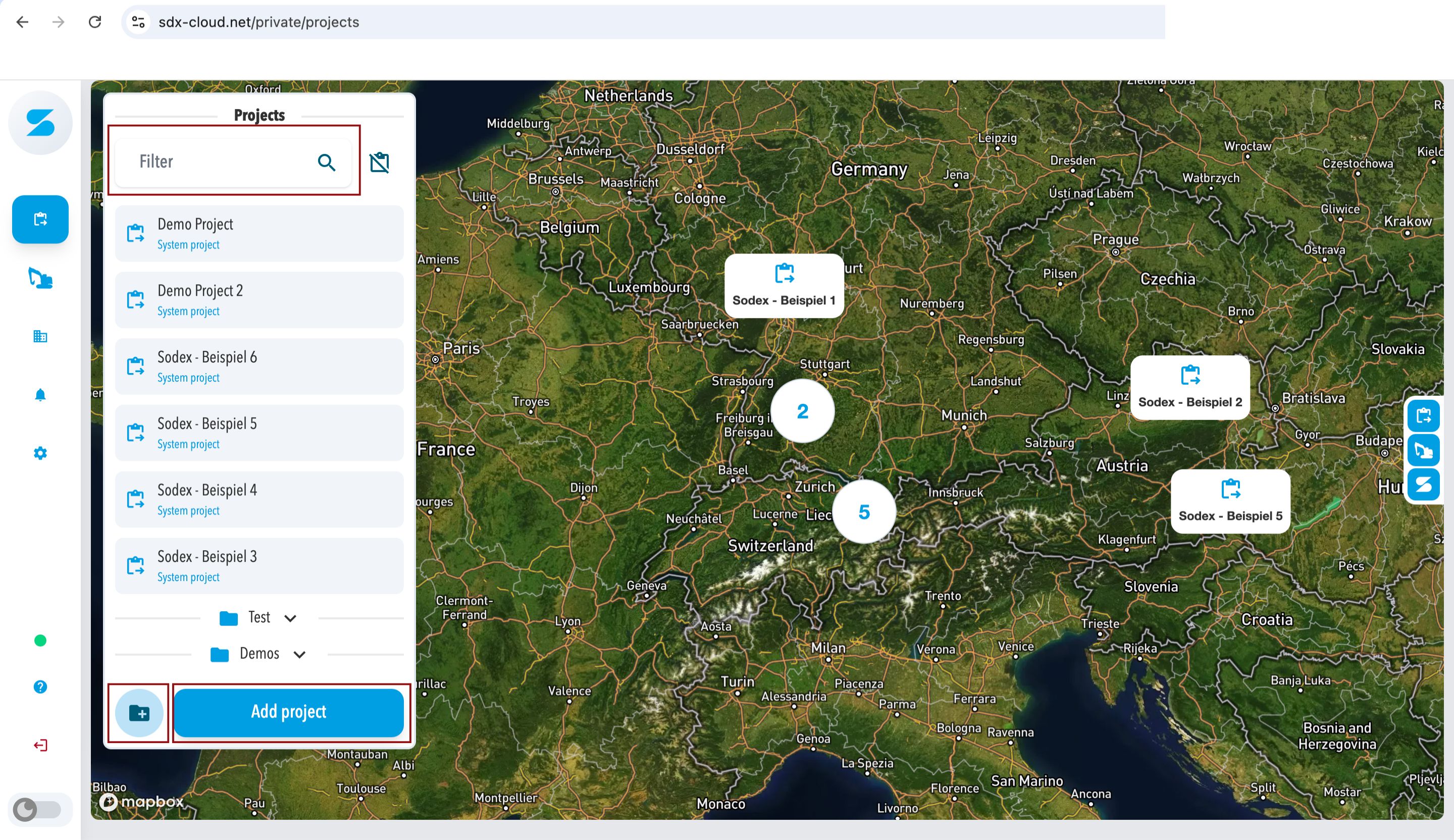Click the mapbox logo link
This screenshot has width=1454, height=840.
pyautogui.click(x=141, y=801)
